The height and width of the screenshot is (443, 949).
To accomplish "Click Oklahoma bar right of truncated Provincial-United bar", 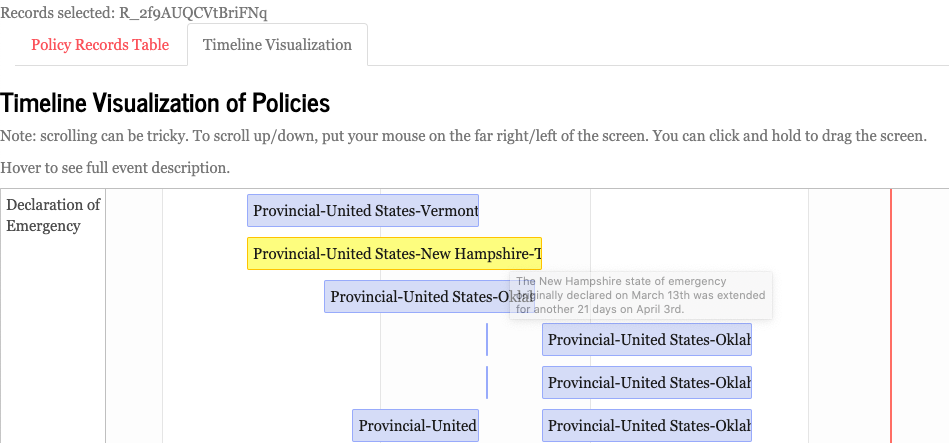I will point(647,425).
